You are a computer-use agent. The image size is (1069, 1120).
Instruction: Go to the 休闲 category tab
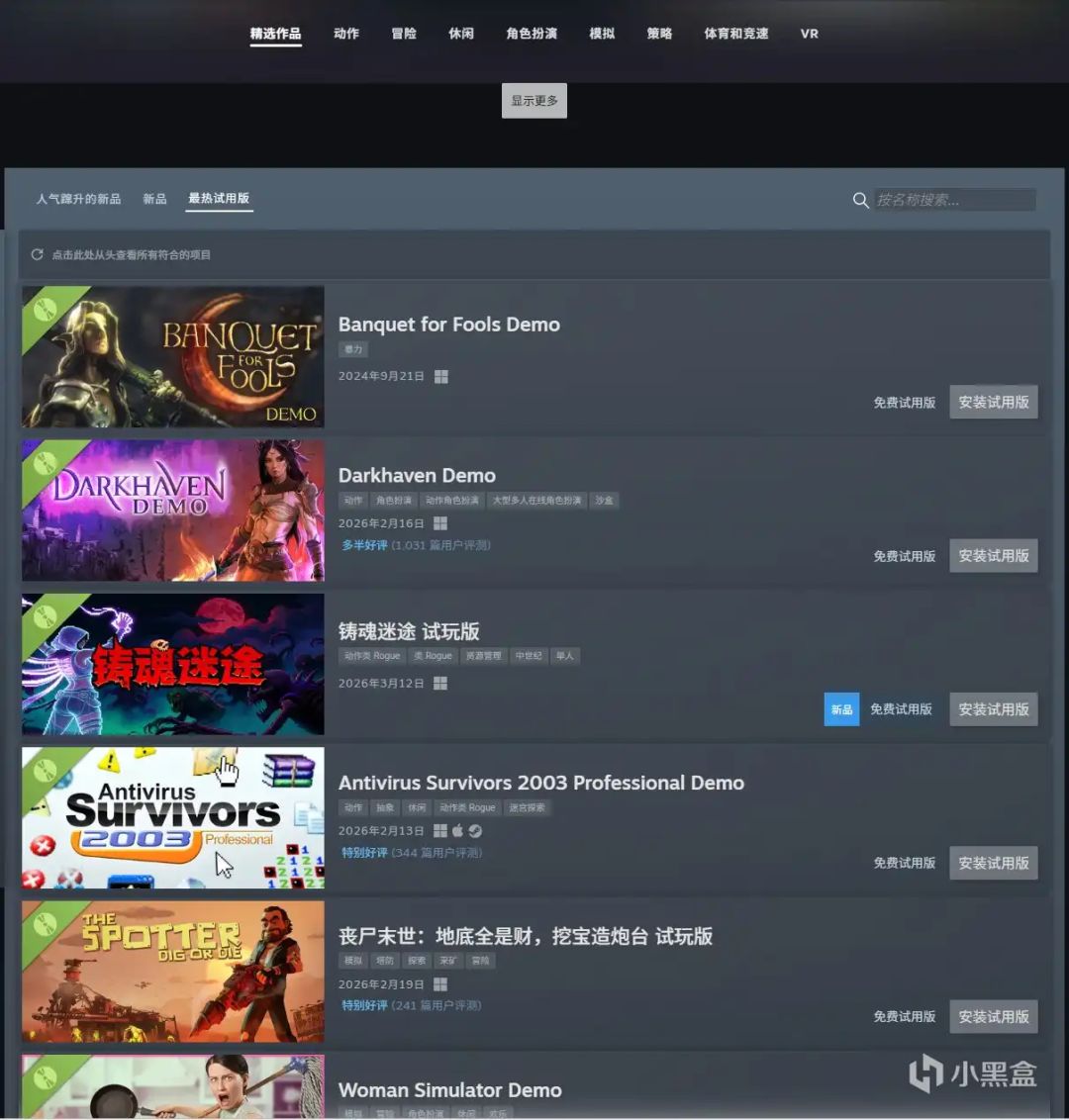click(x=461, y=34)
